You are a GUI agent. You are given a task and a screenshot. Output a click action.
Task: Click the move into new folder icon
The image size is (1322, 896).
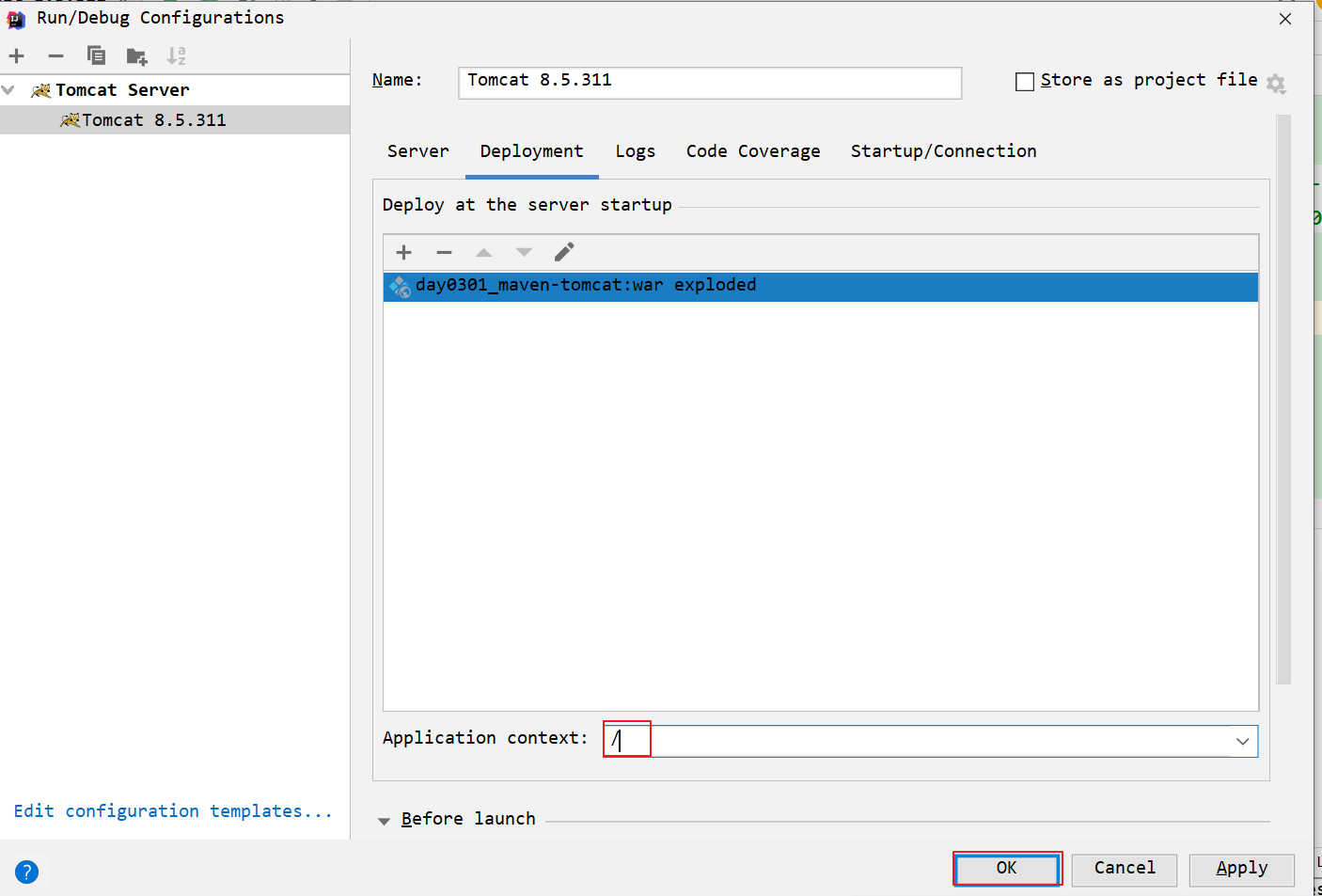pyautogui.click(x=136, y=56)
